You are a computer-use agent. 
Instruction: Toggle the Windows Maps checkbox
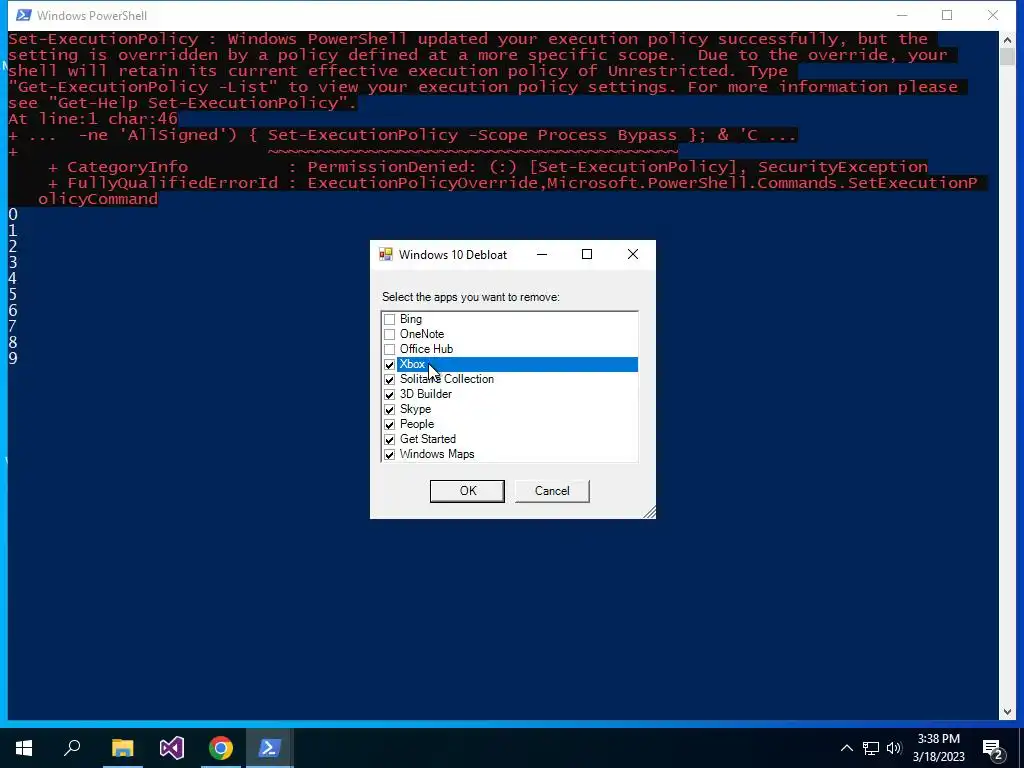point(389,455)
